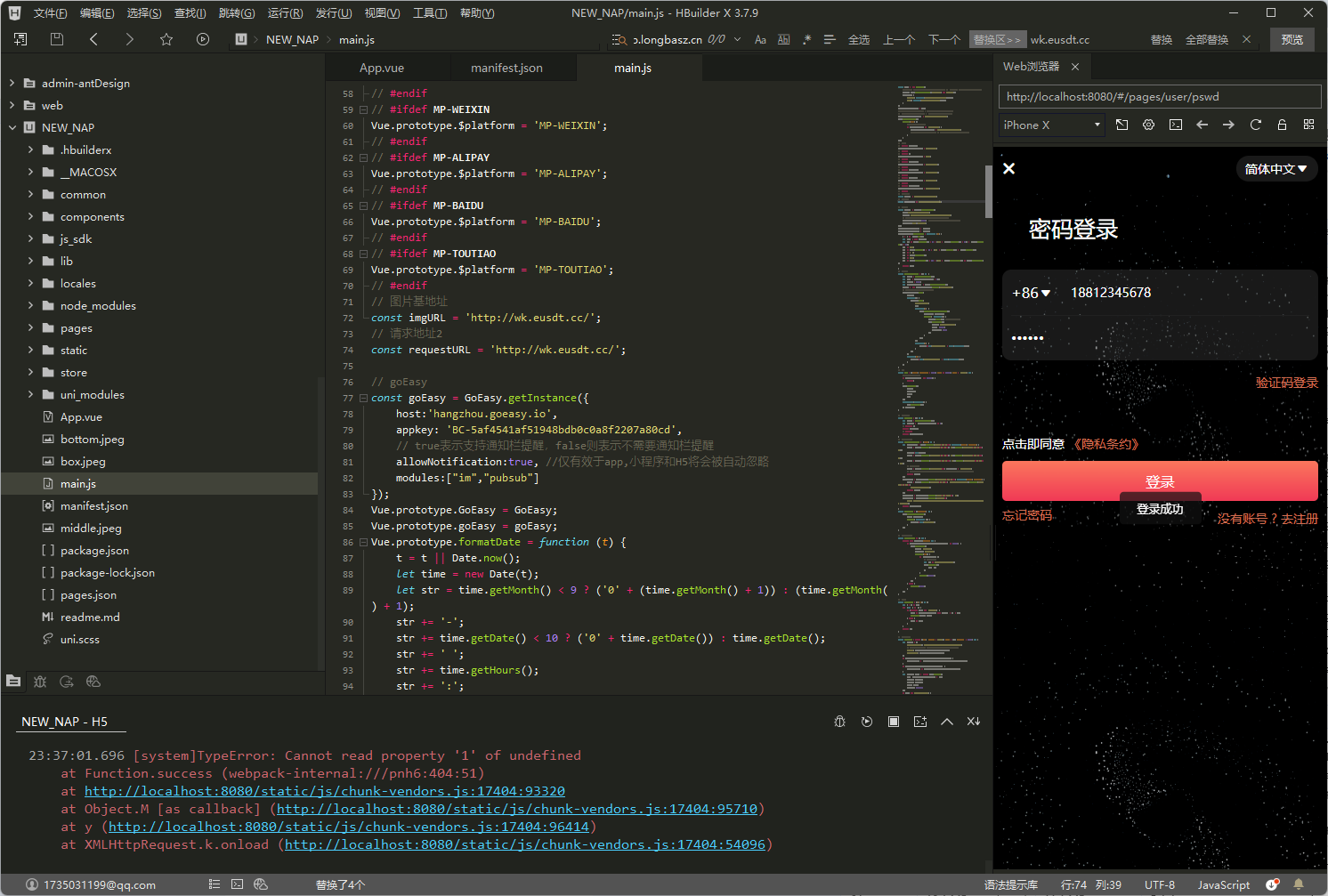Click the console rerun icon
This screenshot has width=1328, height=896.
(x=866, y=722)
